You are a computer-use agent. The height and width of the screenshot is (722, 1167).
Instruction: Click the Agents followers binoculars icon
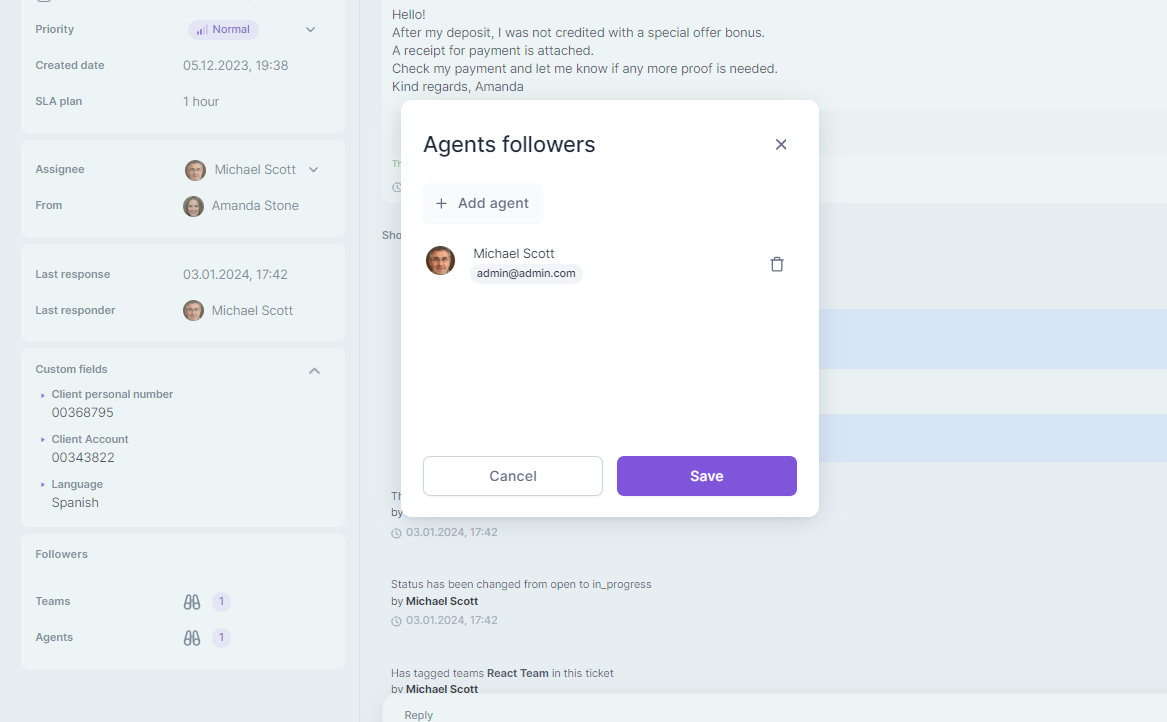192,638
